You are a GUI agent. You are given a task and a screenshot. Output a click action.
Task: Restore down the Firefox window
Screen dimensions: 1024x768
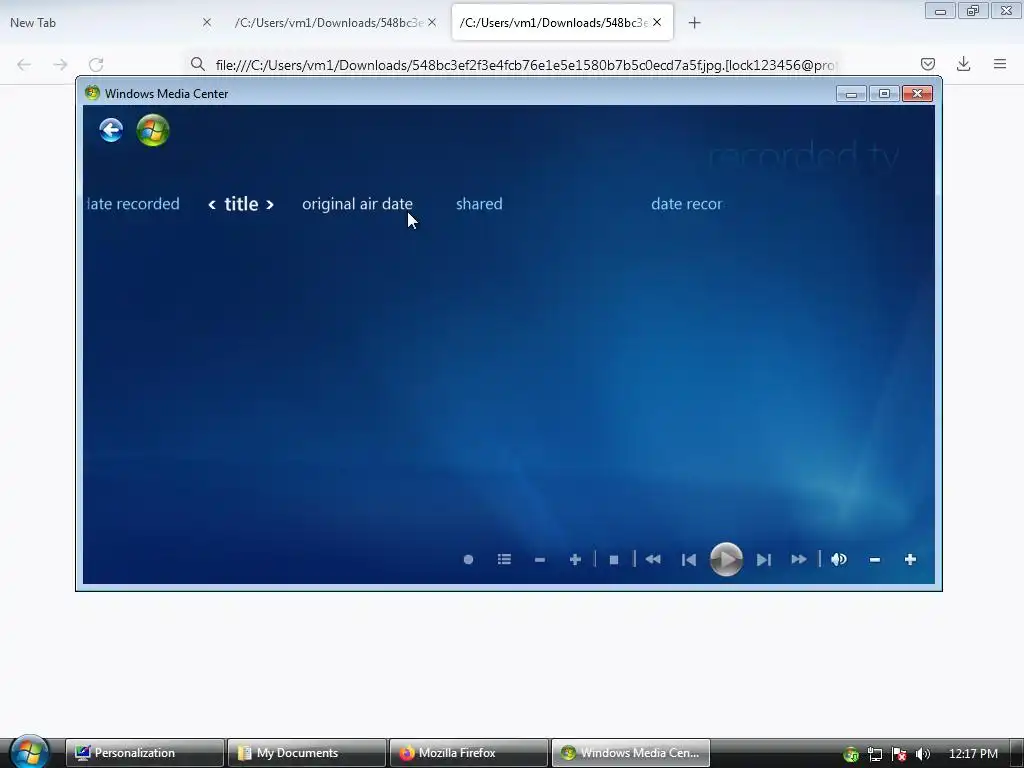[973, 11]
